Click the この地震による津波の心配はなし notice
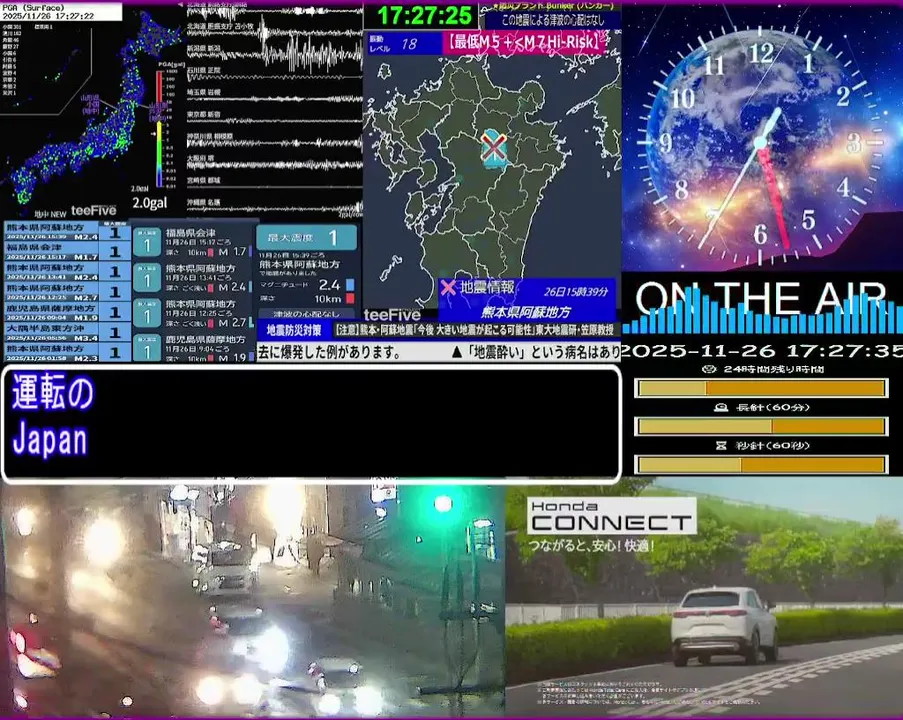 [x=552, y=21]
